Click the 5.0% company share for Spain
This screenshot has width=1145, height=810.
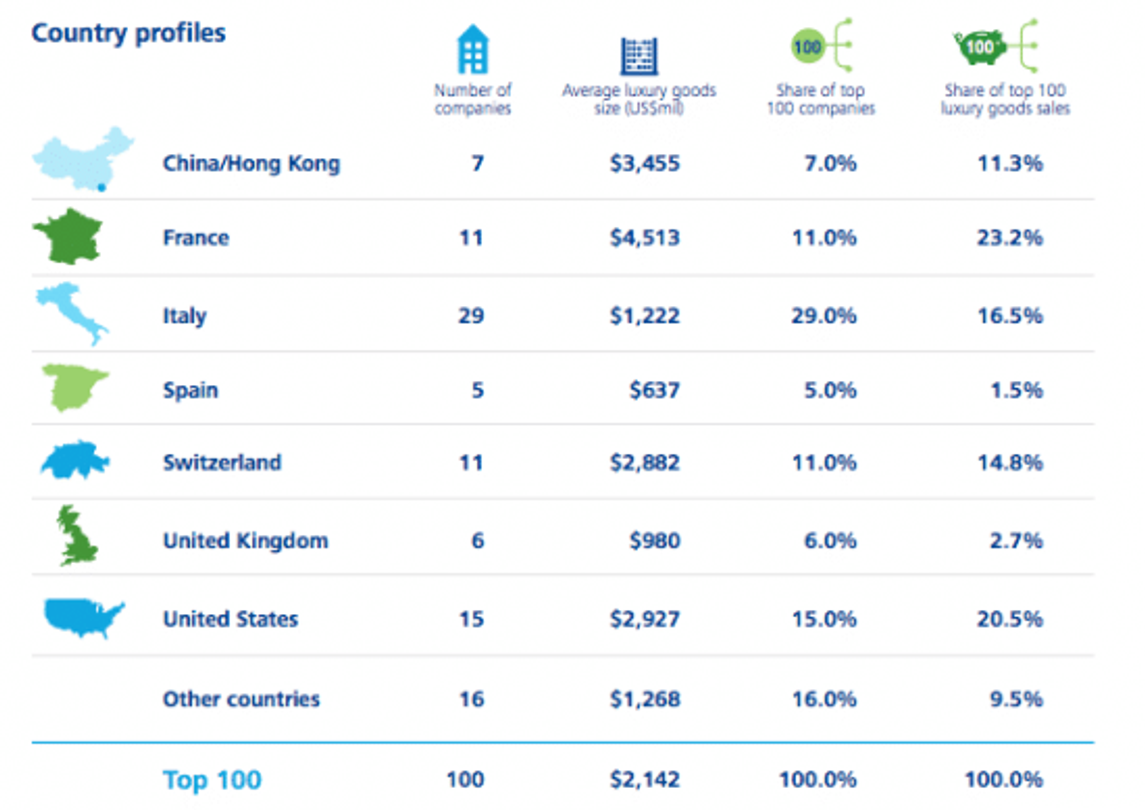pyautogui.click(x=830, y=390)
